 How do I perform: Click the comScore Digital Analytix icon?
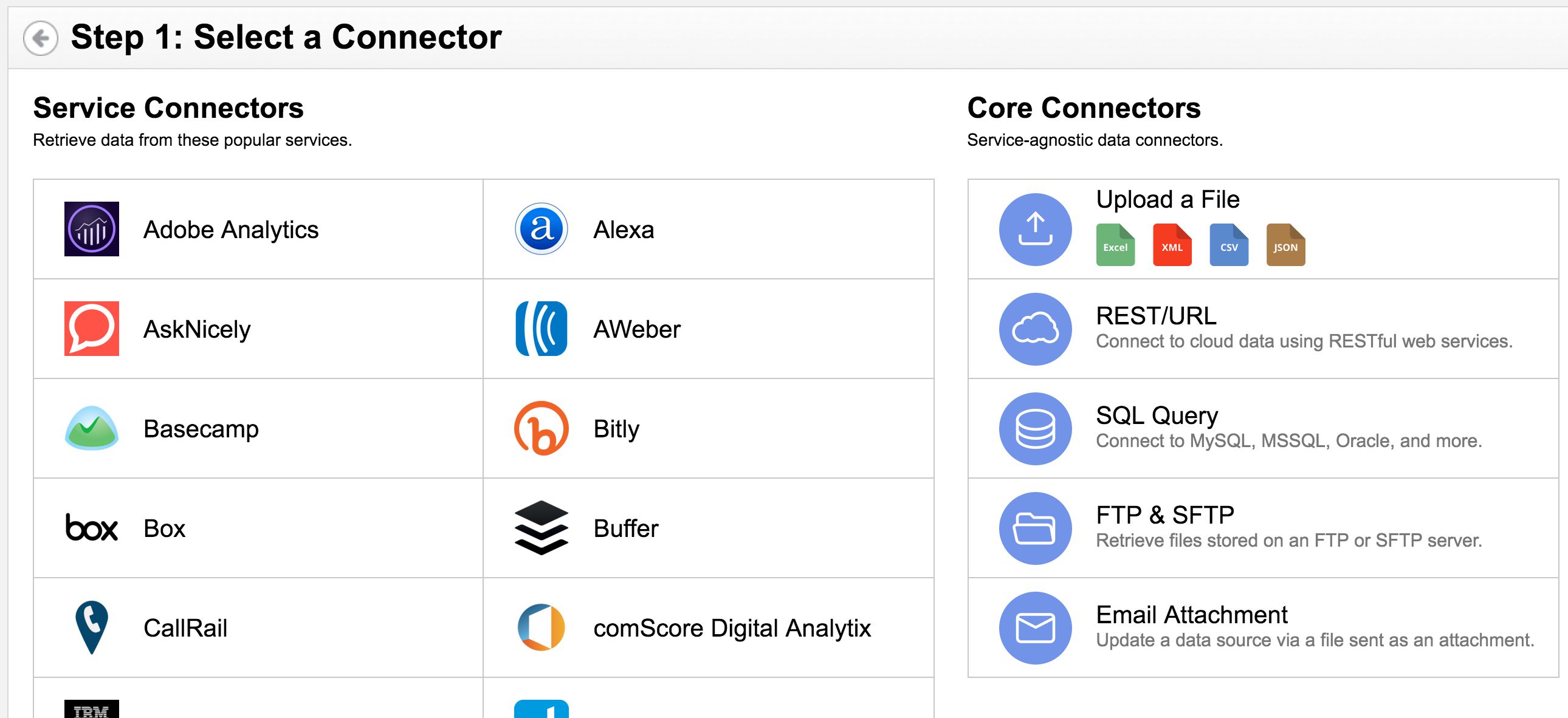pos(541,627)
